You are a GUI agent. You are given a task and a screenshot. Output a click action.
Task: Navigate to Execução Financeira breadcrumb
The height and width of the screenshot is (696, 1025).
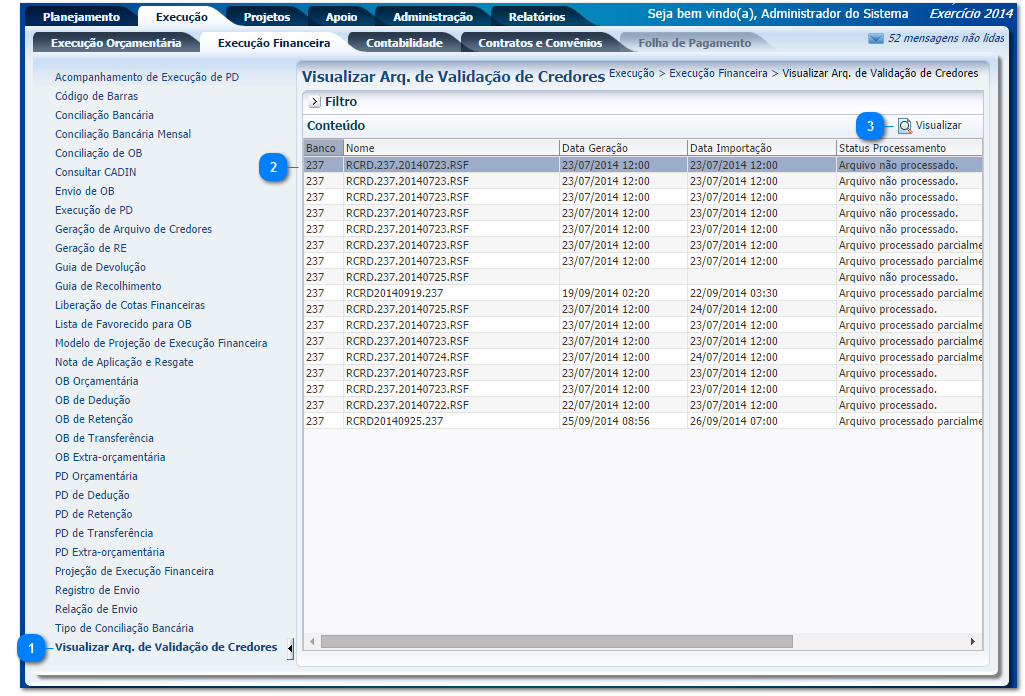[718, 73]
